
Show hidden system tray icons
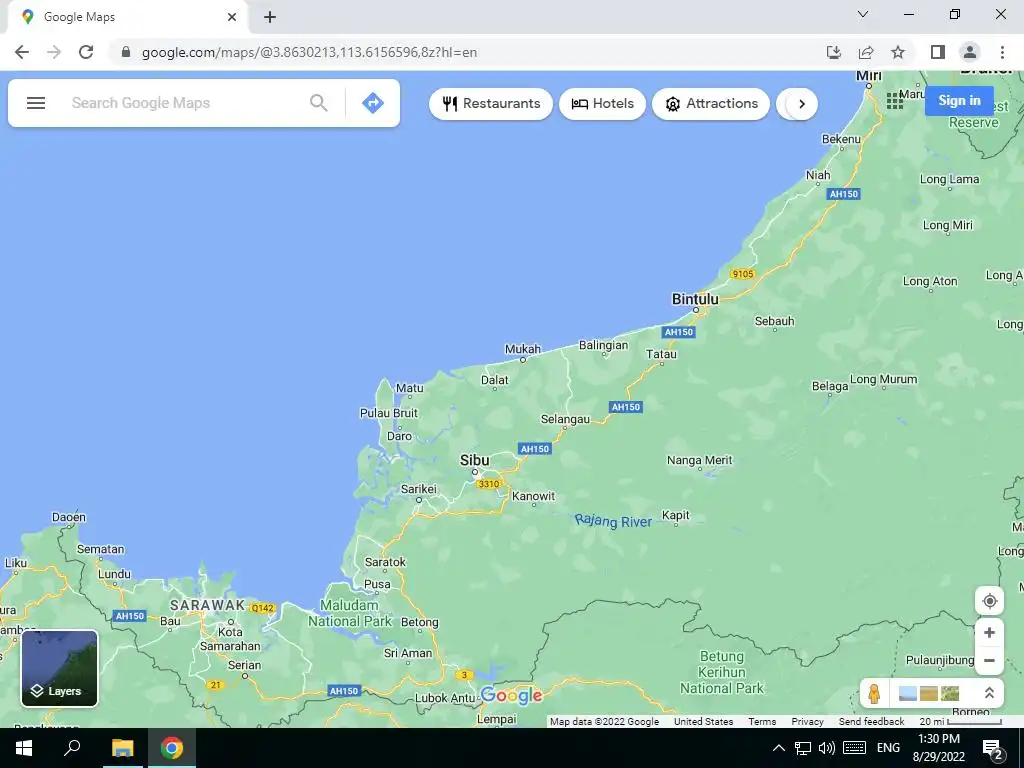pyautogui.click(x=778, y=748)
